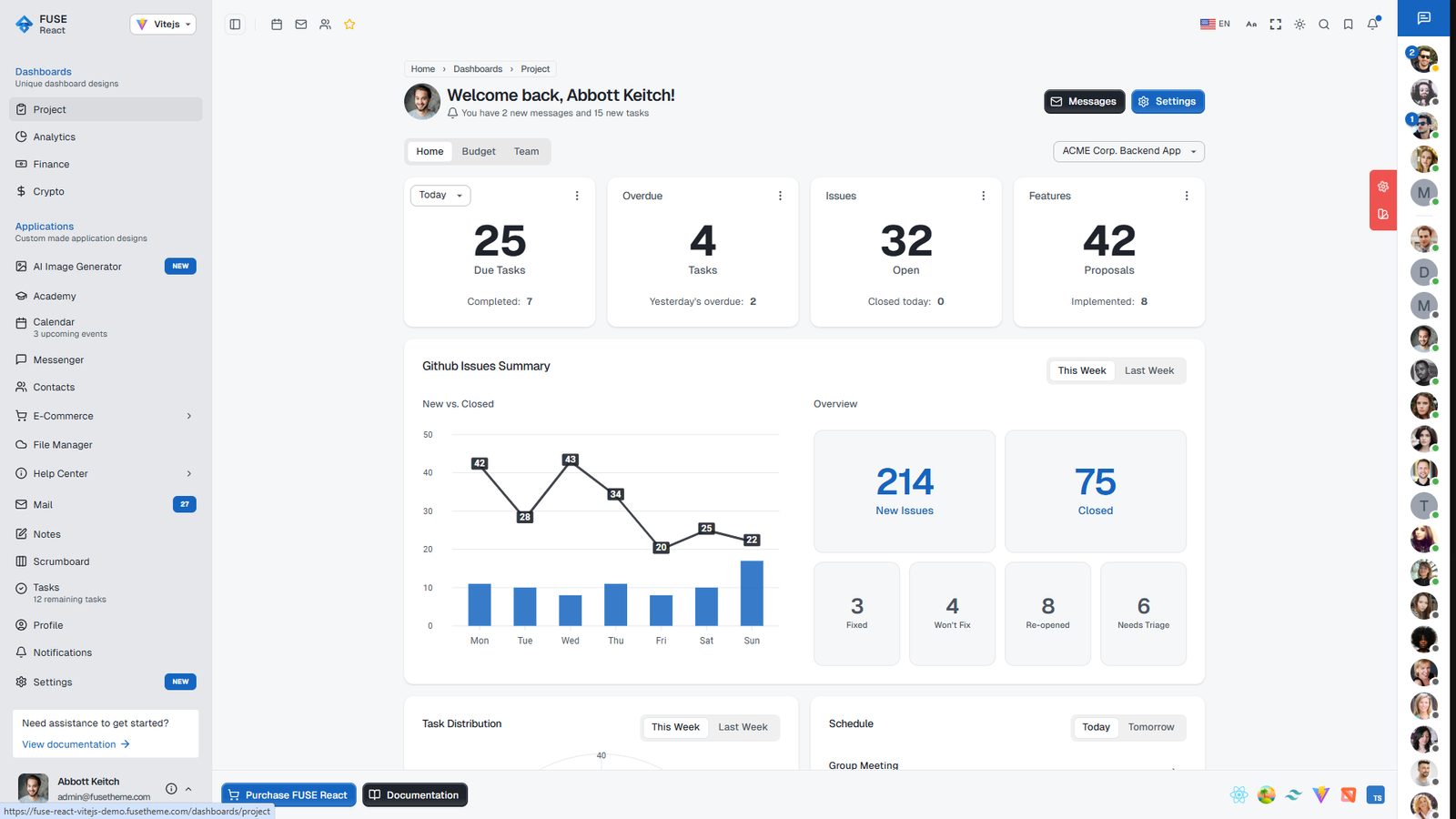Open the calendar shortcut icon in toolbar
Viewport: 1456px width, 819px height.
click(x=277, y=25)
